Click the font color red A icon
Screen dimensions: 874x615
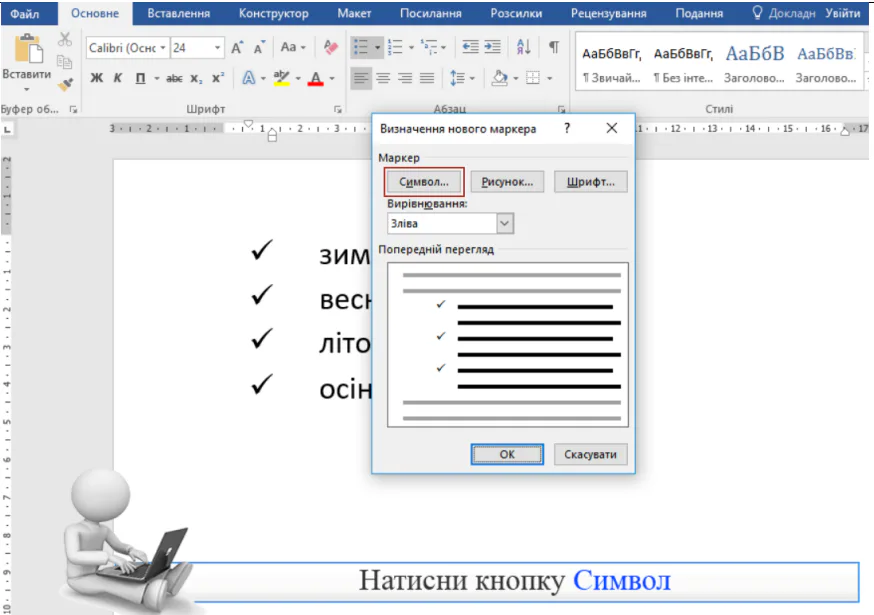pyautogui.click(x=316, y=78)
